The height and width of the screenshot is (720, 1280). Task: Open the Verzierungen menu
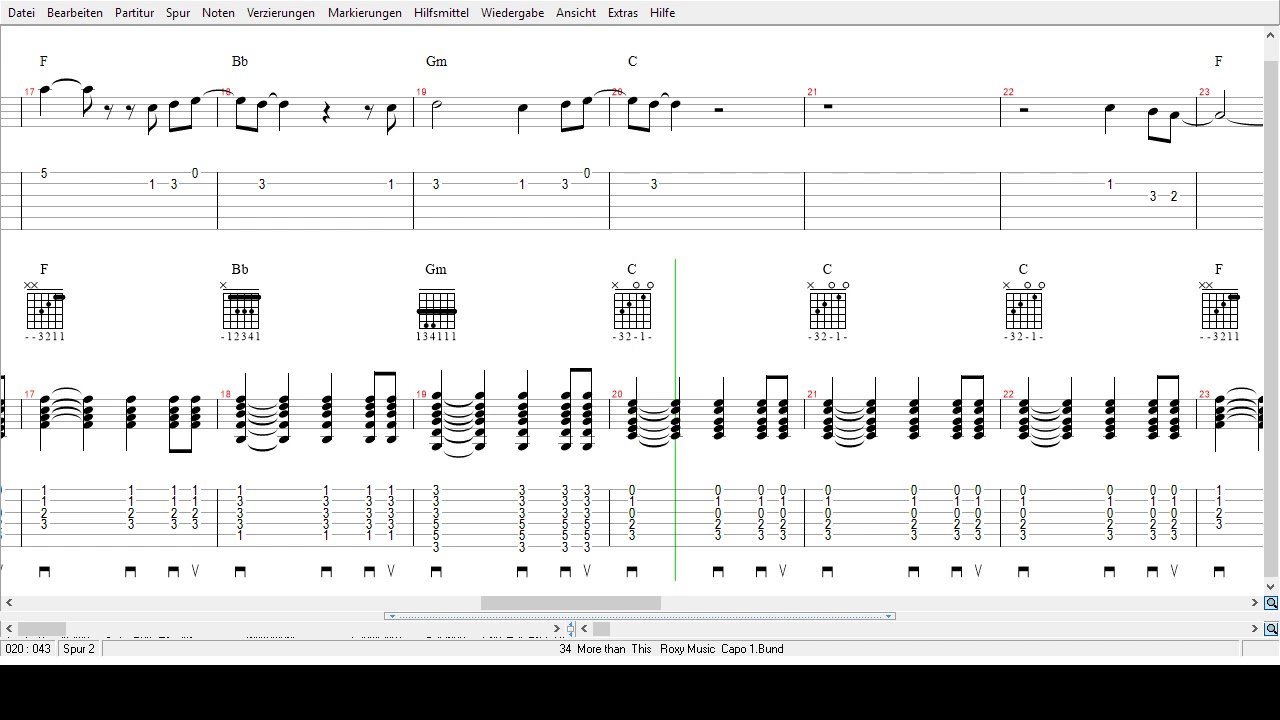point(281,13)
